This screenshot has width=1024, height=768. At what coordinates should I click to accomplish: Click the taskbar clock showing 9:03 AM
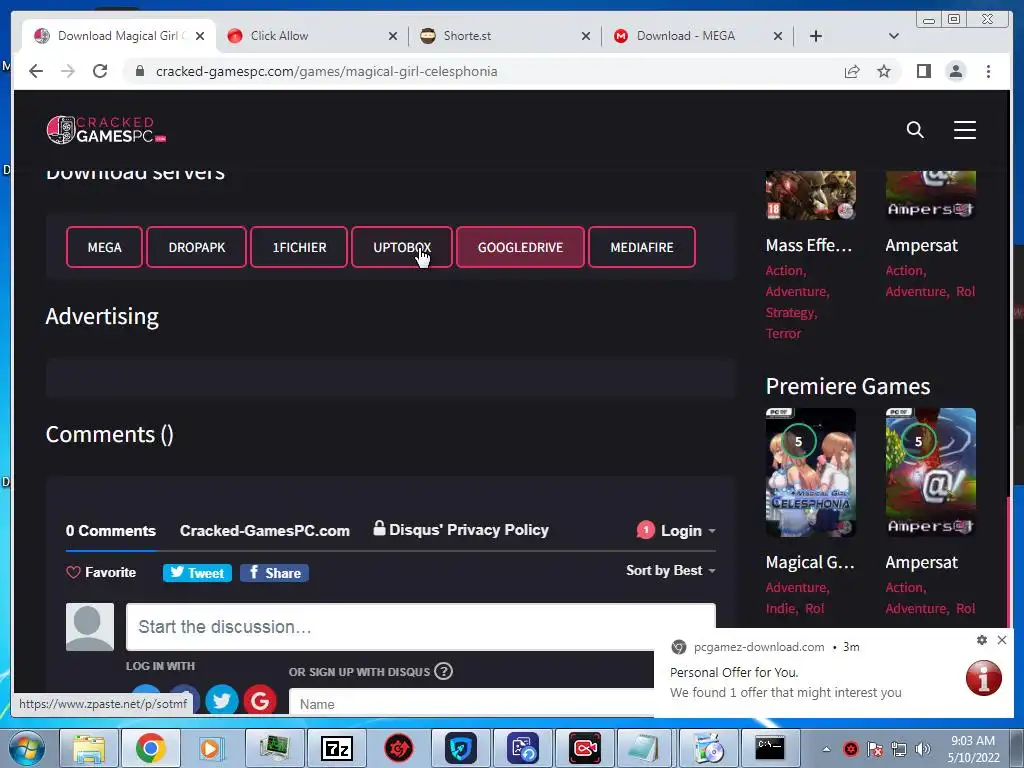(973, 749)
